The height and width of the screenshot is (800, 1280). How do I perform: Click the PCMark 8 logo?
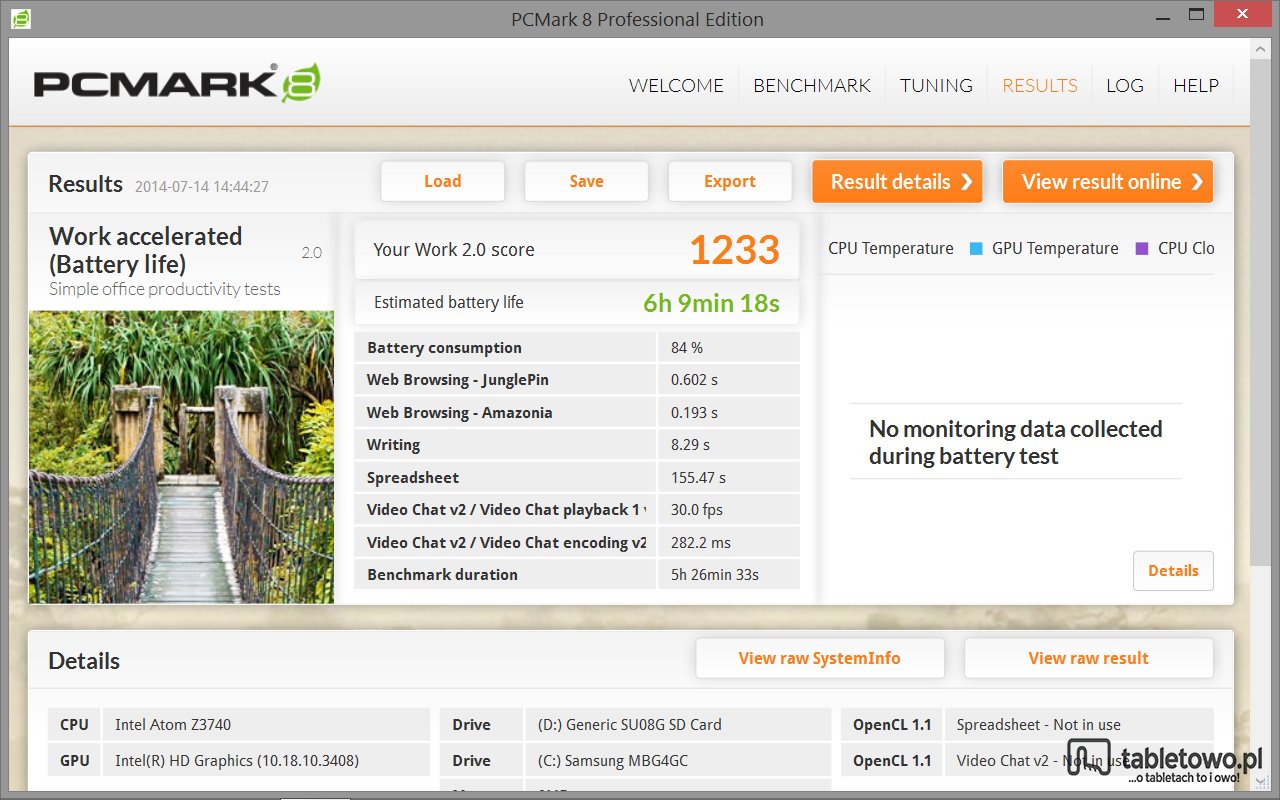click(x=177, y=84)
